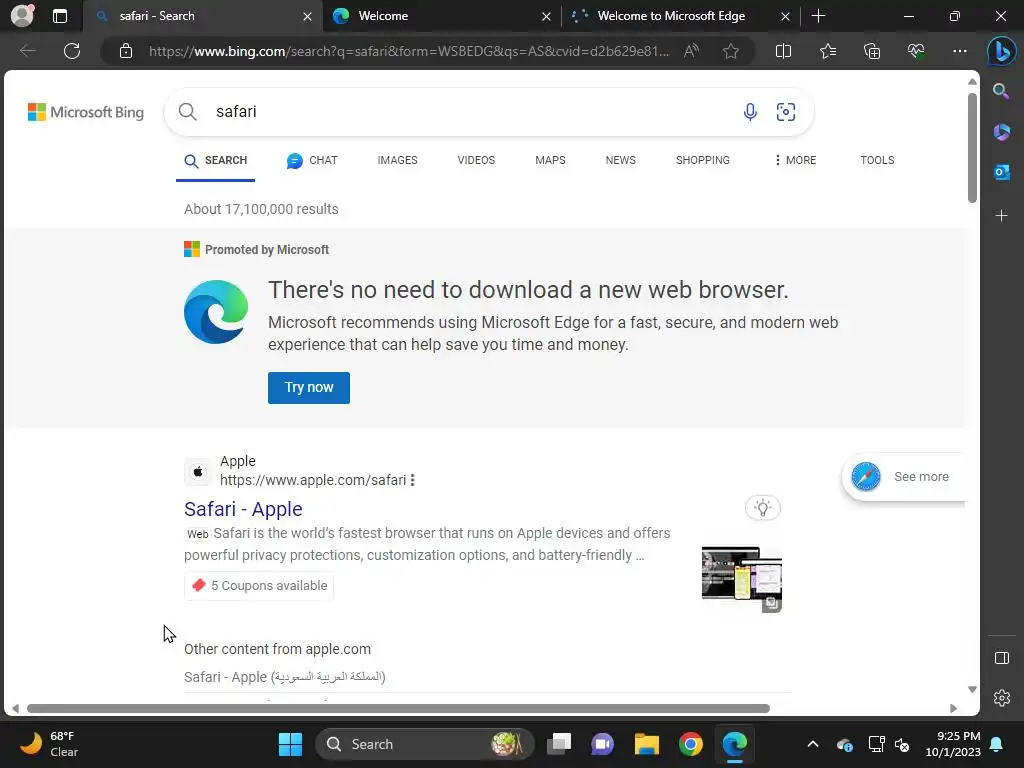This screenshot has height=768, width=1024.
Task: Open Task View in taskbar
Action: (x=559, y=744)
